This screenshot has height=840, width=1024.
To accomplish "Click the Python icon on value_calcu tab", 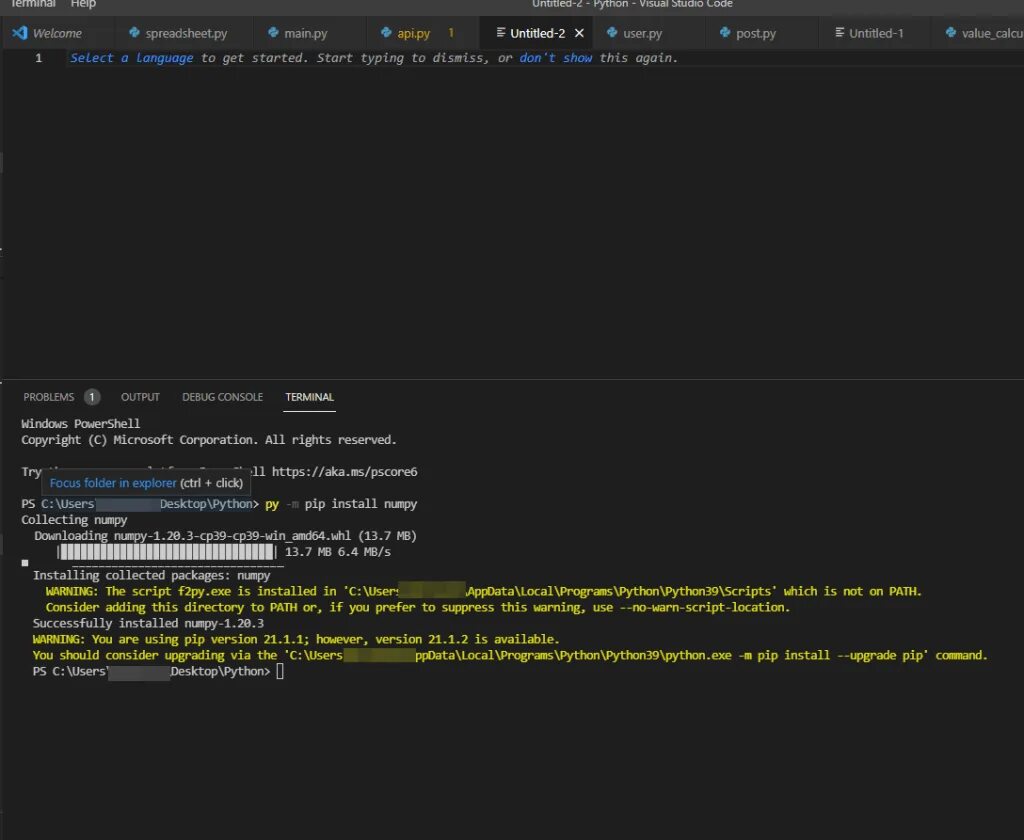I will (x=951, y=32).
